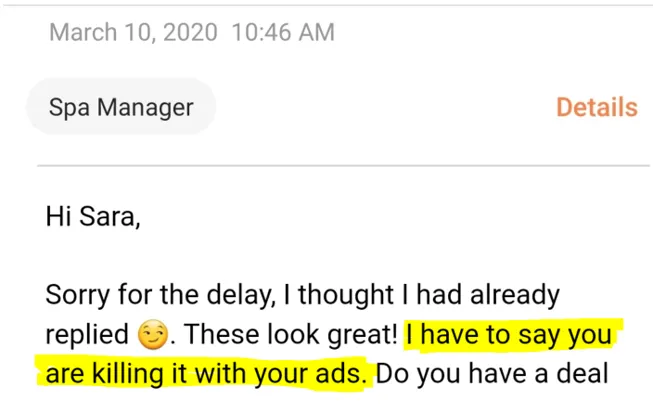Click the word "Sorry" in the message

[x=78, y=295]
